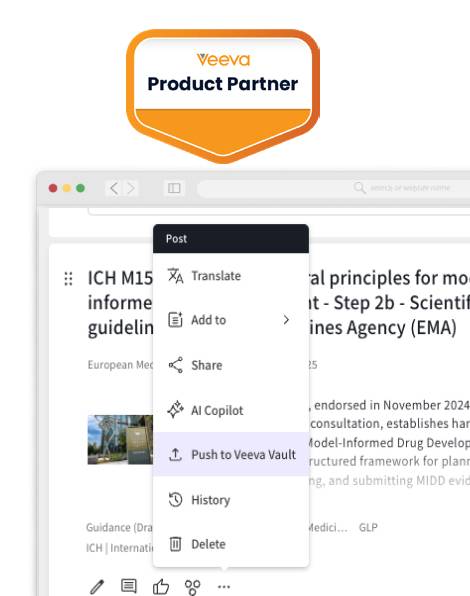Screen dimensions: 470x596
Task: Click the yellow minimize window dot
Action: (x=67, y=188)
